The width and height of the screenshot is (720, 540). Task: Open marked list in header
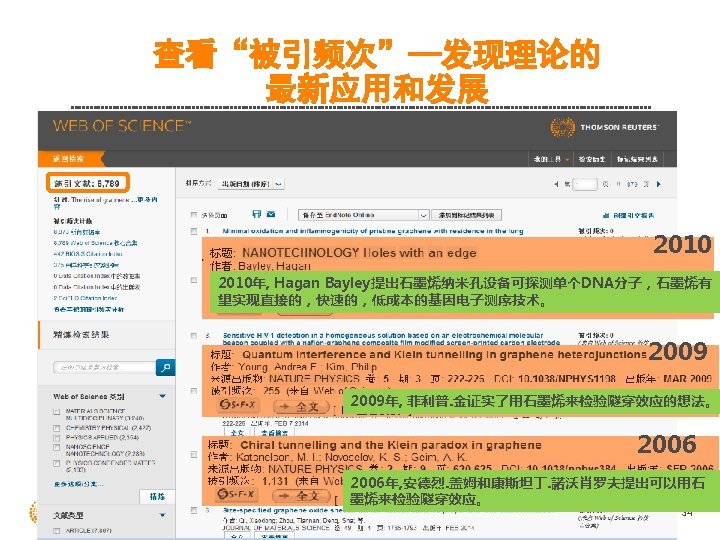[637, 159]
